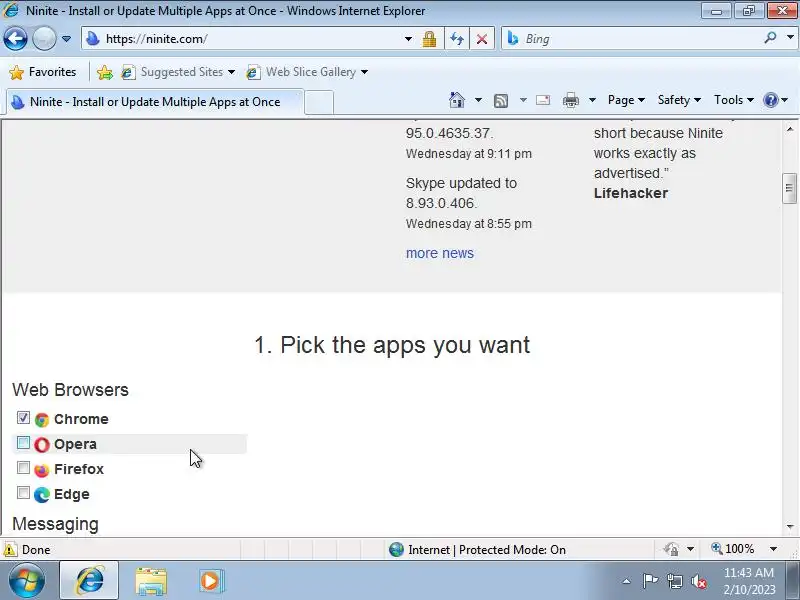Screen dimensions: 800x600
Task: Expand the address bar URL dropdown
Action: point(408,39)
